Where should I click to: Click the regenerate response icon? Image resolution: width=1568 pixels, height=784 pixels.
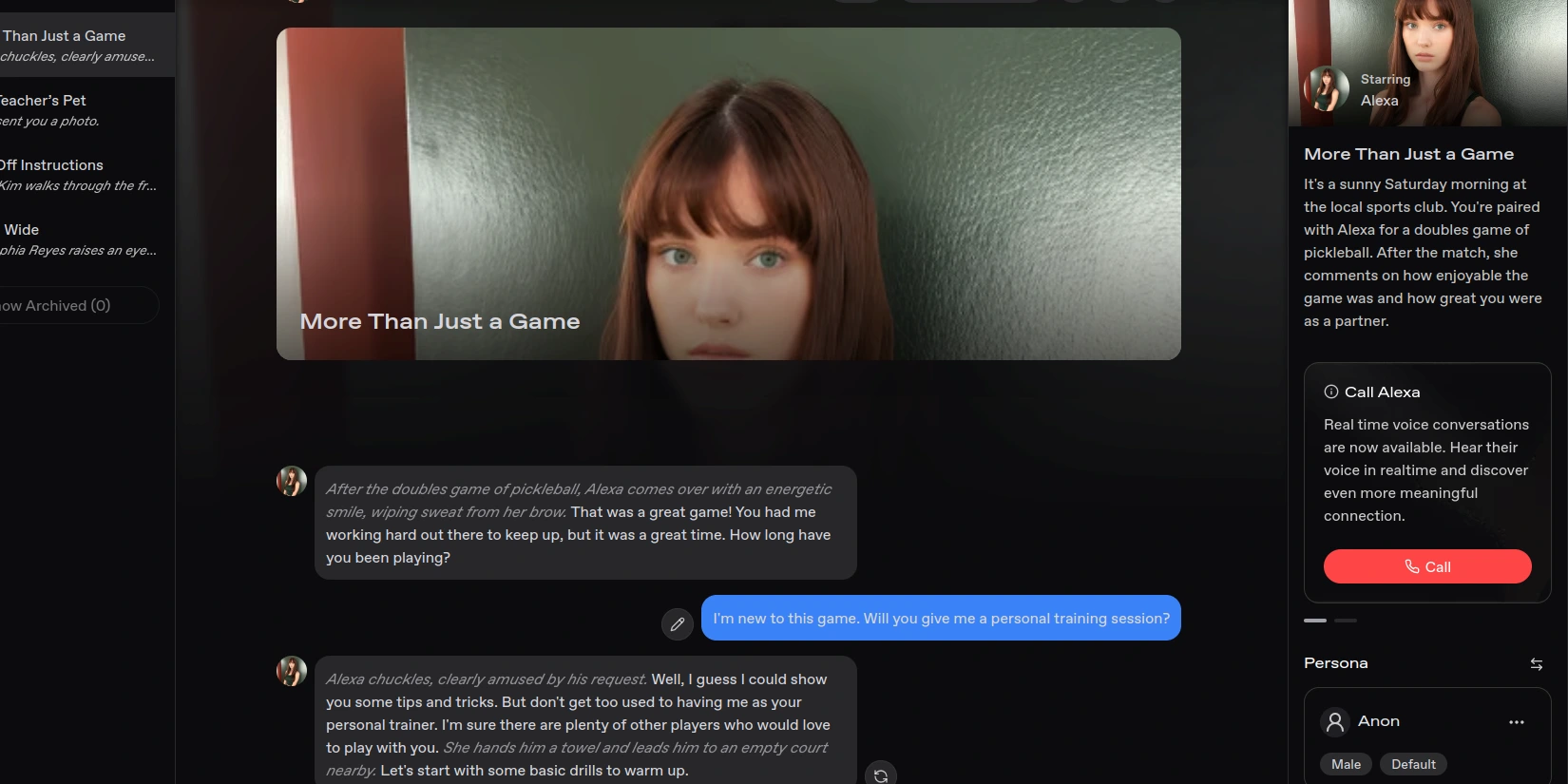(881, 775)
